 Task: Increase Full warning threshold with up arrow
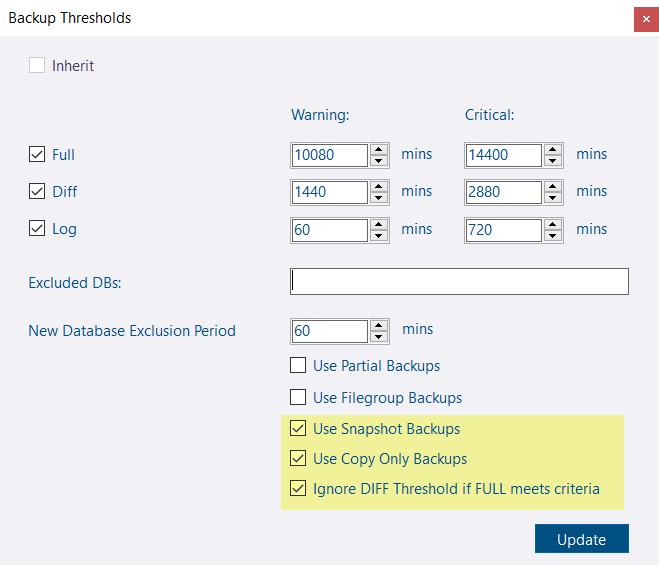point(379,150)
